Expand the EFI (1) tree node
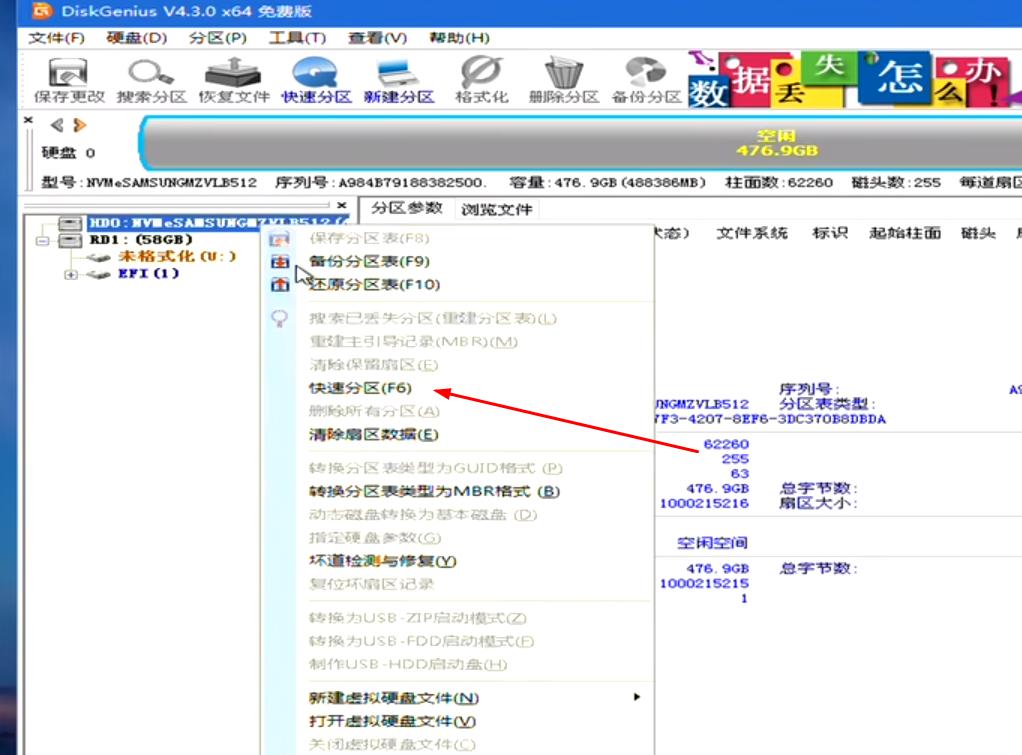This screenshot has width=1022, height=755. pyautogui.click(x=70, y=274)
